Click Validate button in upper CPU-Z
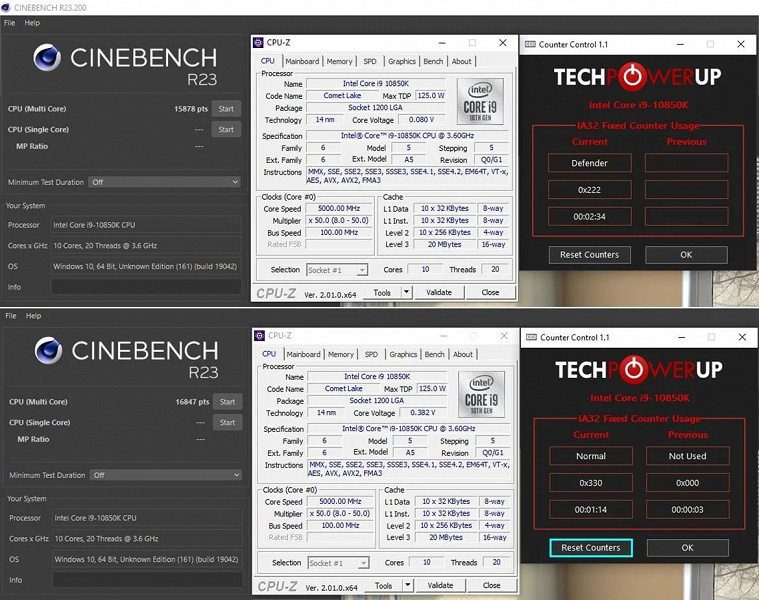Screen dimensions: 759x600 (439, 292)
